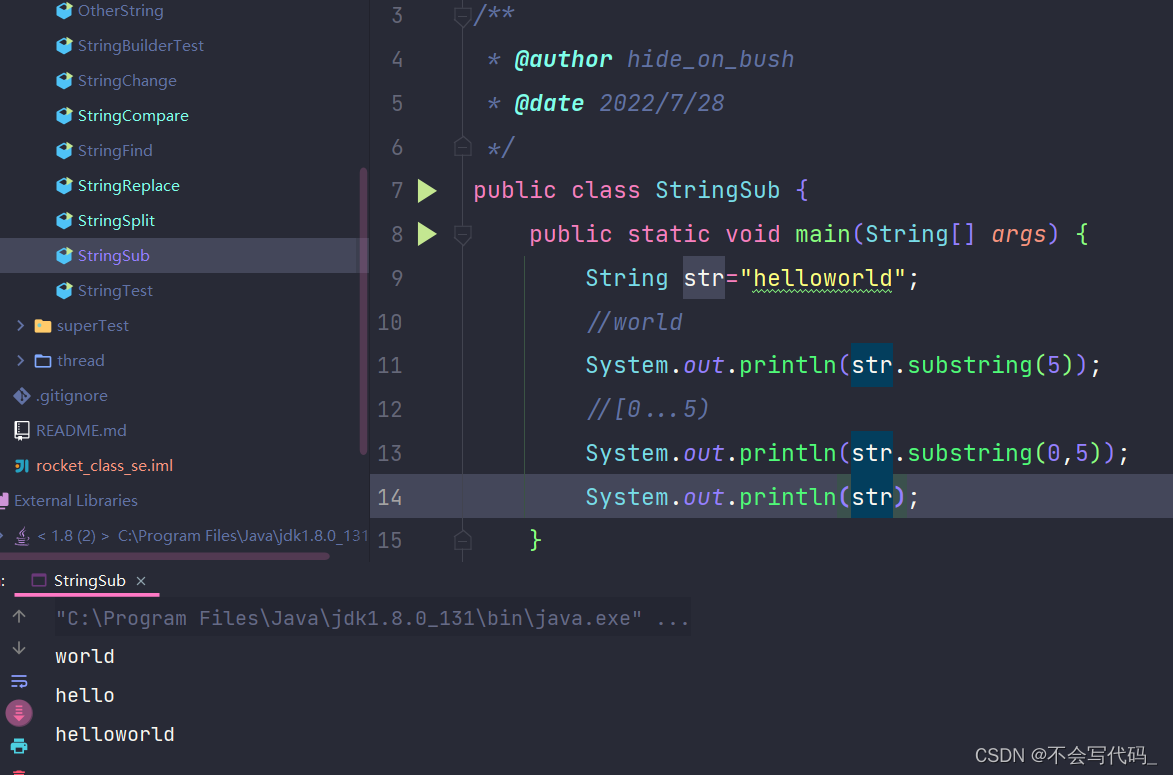Toggle scroll to end in console
Viewport: 1173px width, 775px height.
(19, 713)
